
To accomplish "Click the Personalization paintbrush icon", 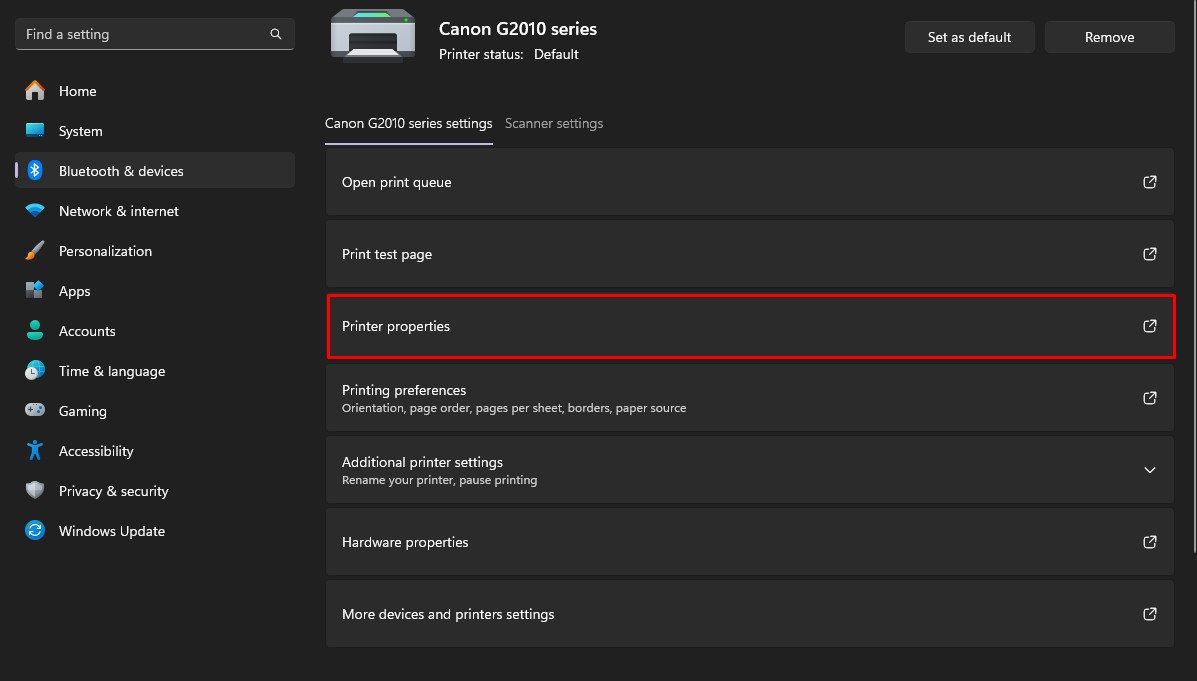I will [34, 250].
